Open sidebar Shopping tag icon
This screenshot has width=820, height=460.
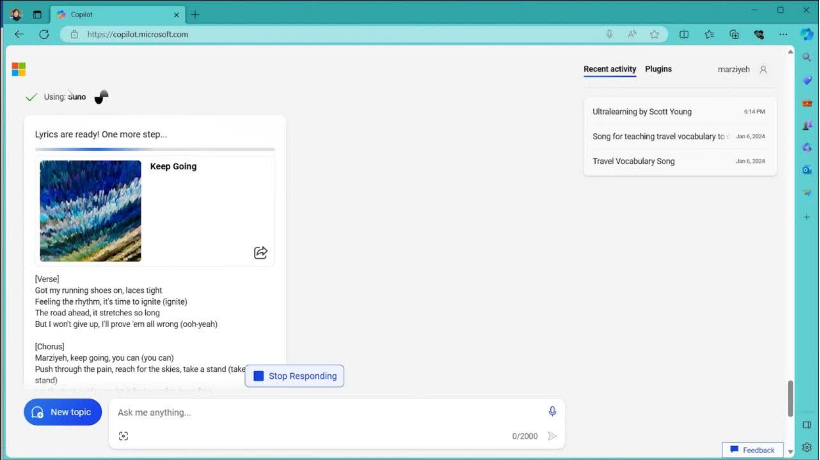(x=807, y=80)
